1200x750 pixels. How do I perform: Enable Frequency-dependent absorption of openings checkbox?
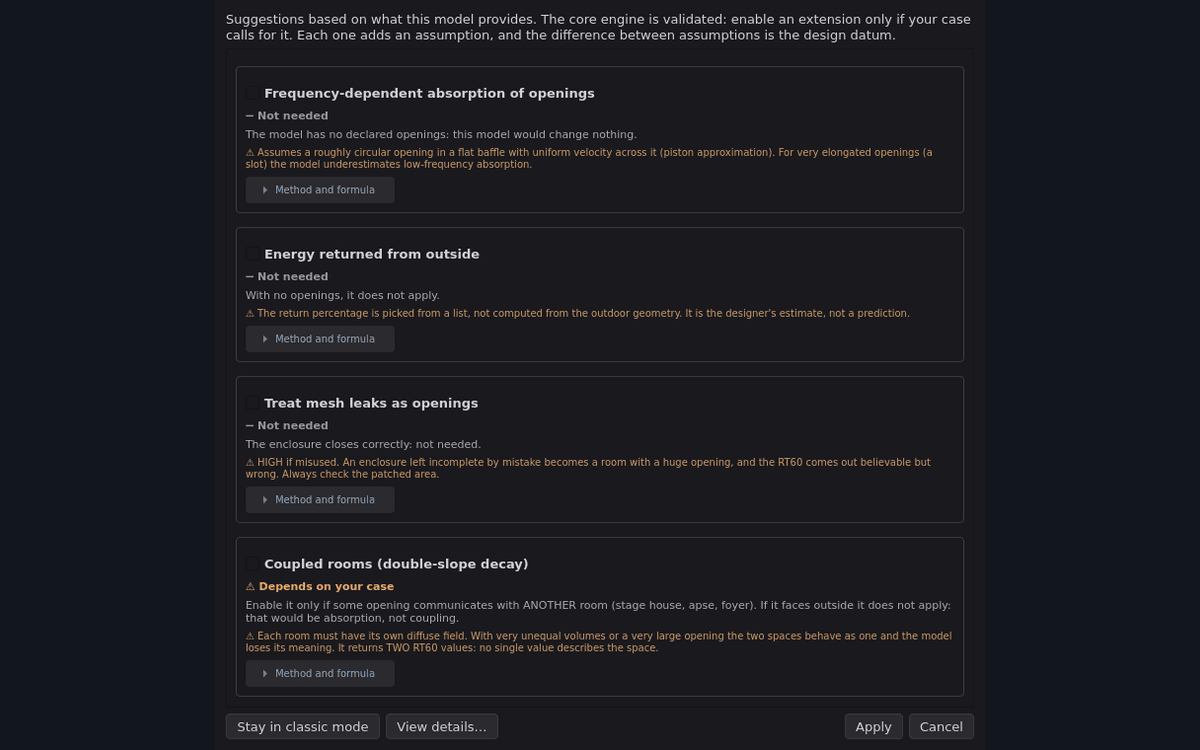point(252,93)
